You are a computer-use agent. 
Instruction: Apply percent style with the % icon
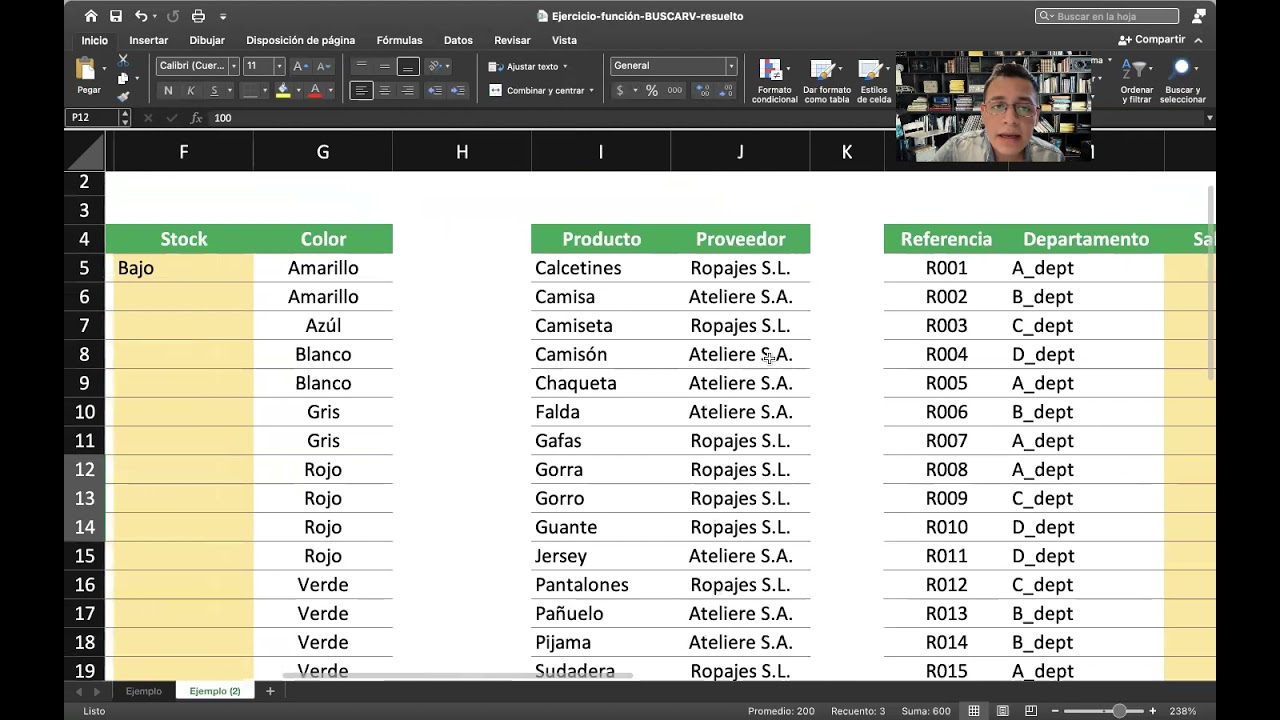[651, 90]
